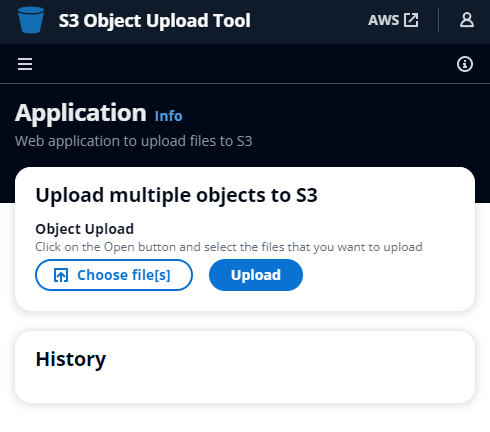
Task: Click blank space right of the Upload button
Action: (383, 275)
